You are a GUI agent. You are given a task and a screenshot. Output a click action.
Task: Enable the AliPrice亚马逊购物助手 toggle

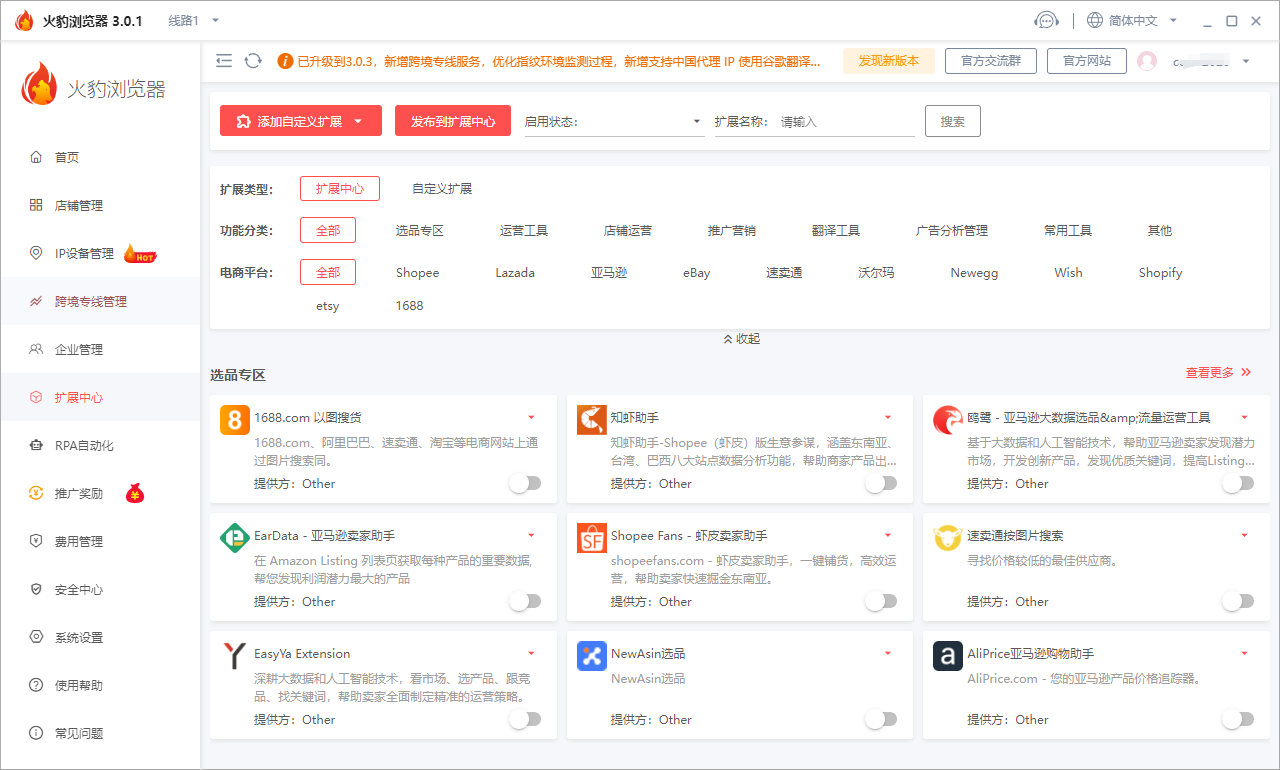tap(1238, 719)
